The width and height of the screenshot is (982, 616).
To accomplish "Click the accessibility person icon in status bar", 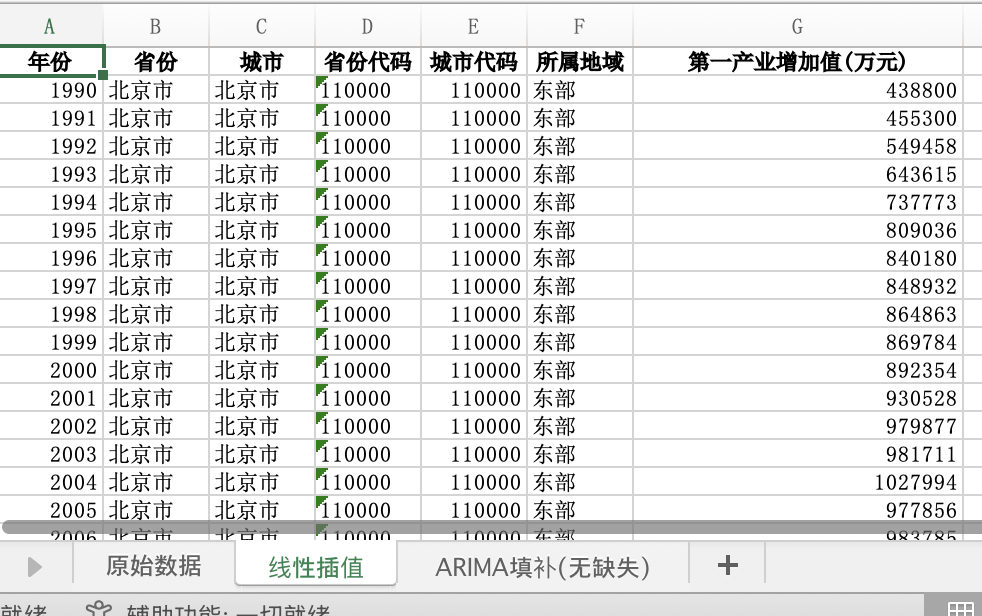I will pyautogui.click(x=98, y=609).
